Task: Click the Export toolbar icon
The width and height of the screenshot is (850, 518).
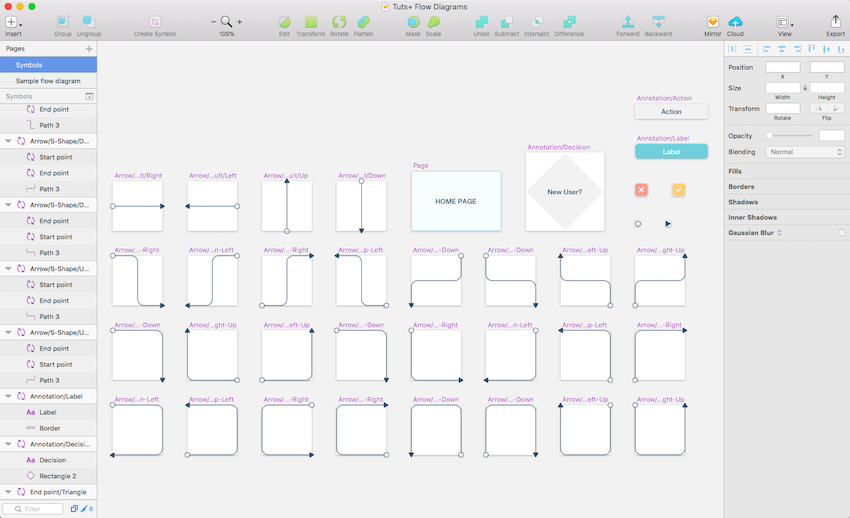Action: [x=835, y=22]
